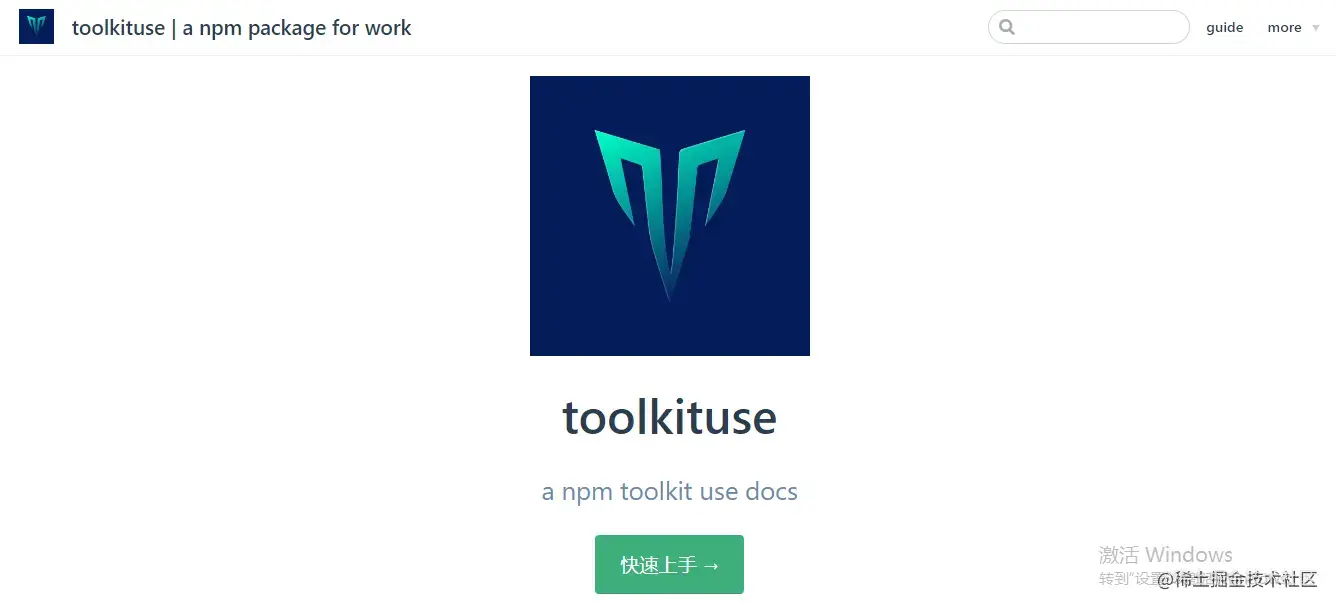Expand the more dropdown menu
The height and width of the screenshot is (608, 1336).
(1293, 27)
